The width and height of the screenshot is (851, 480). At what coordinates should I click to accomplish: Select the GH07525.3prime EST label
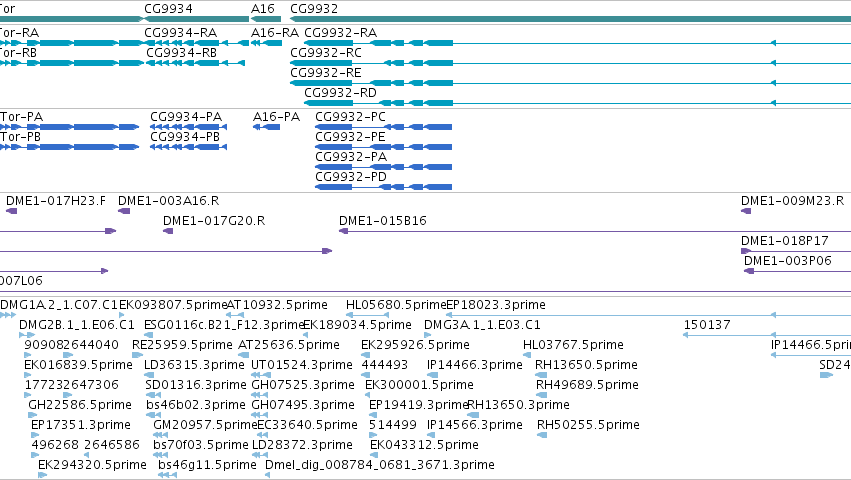[303, 386]
